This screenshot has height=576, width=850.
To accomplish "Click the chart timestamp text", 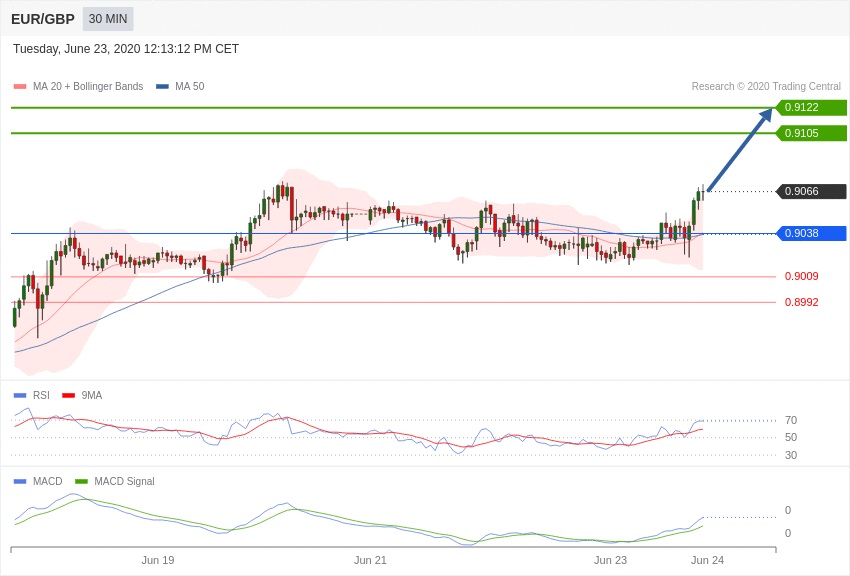I will (126, 49).
